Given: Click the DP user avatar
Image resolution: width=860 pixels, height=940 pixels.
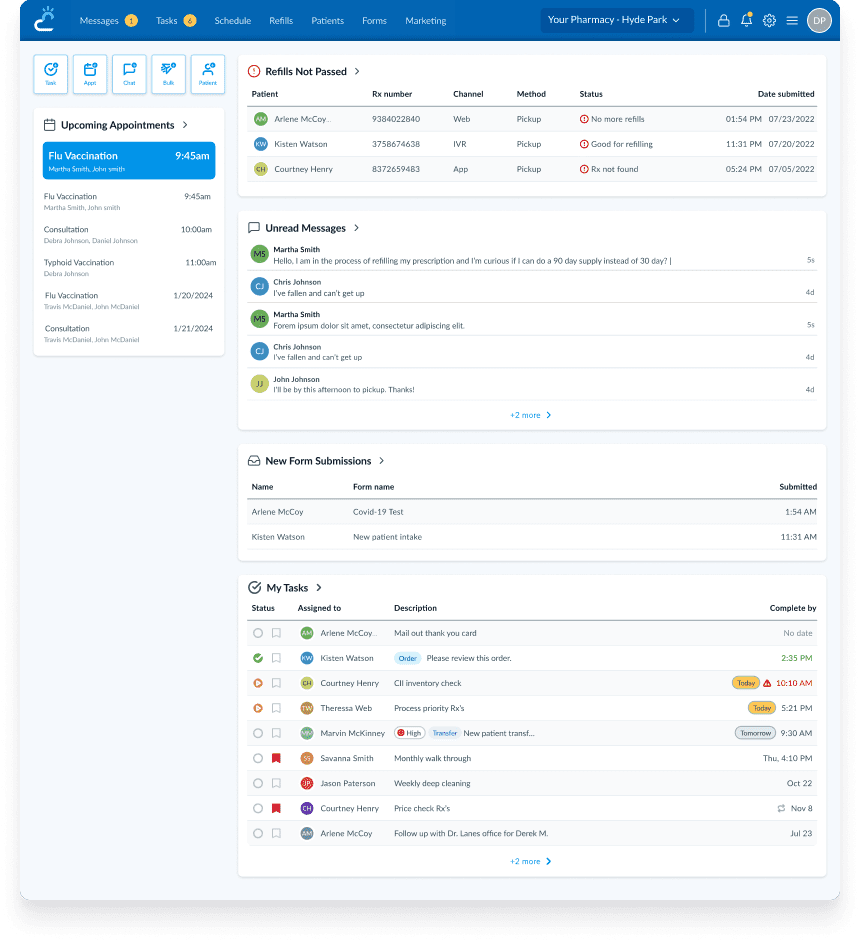Looking at the screenshot, I should click(x=819, y=20).
